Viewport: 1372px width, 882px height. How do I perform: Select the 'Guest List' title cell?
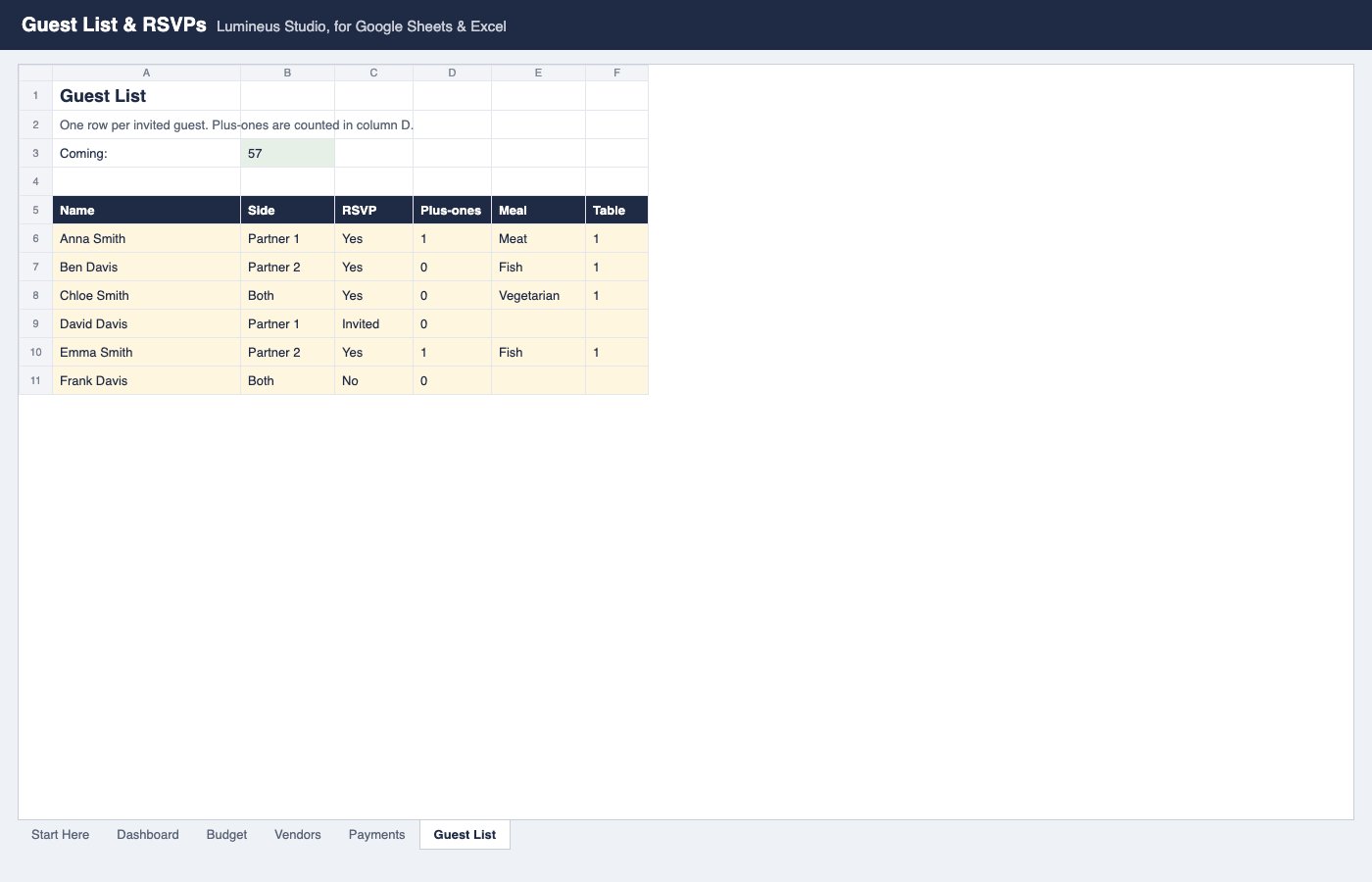pos(146,95)
